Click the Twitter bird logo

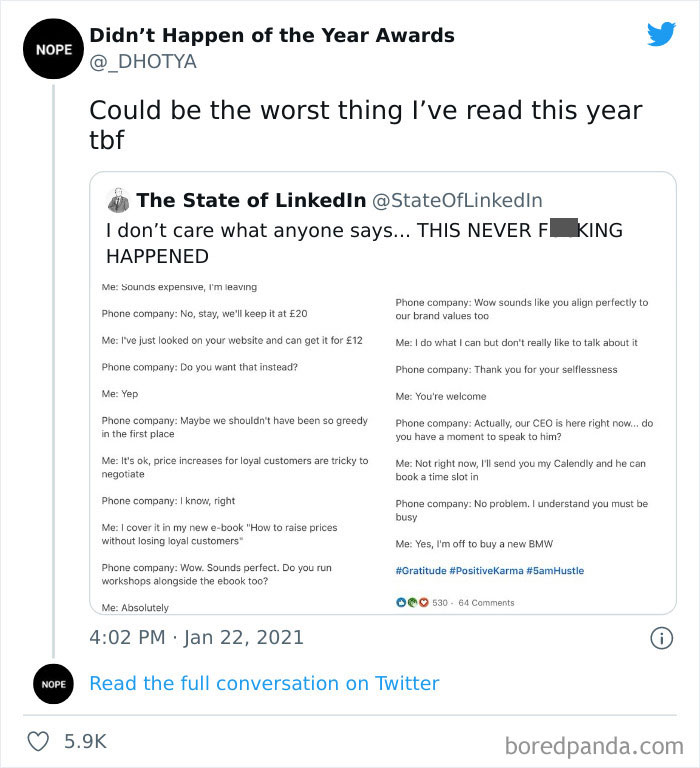pos(661,34)
